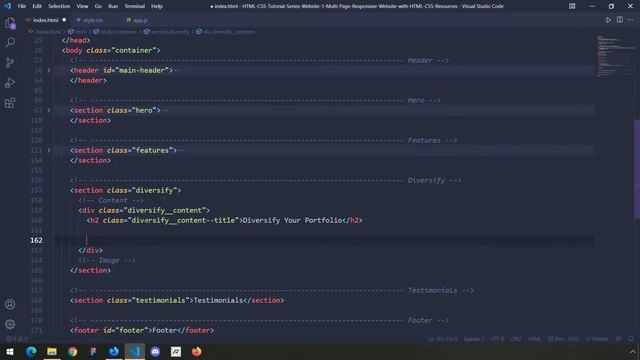Open the notifications bell in status bar

631,339
